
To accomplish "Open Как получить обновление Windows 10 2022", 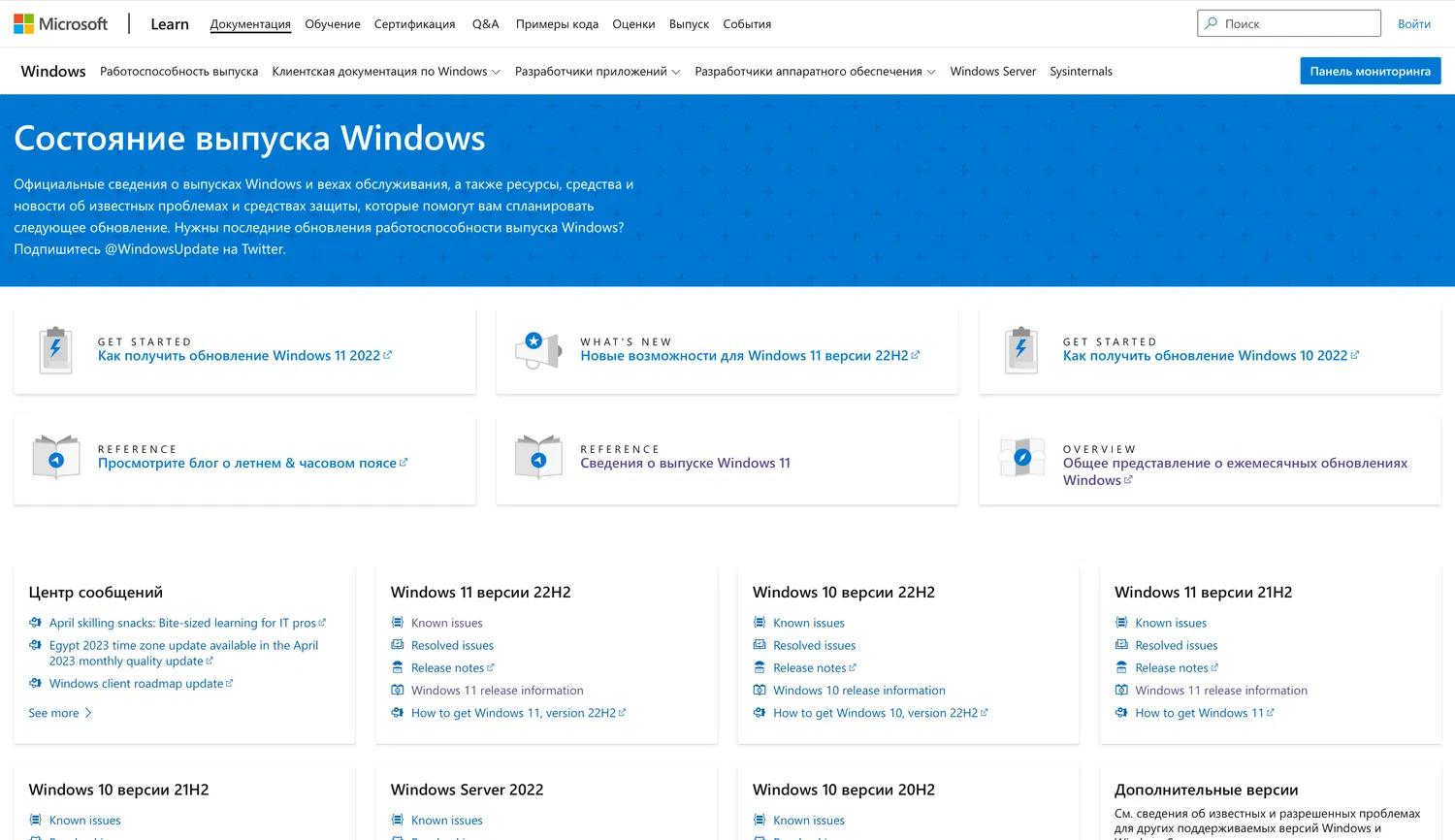I will click(1211, 356).
